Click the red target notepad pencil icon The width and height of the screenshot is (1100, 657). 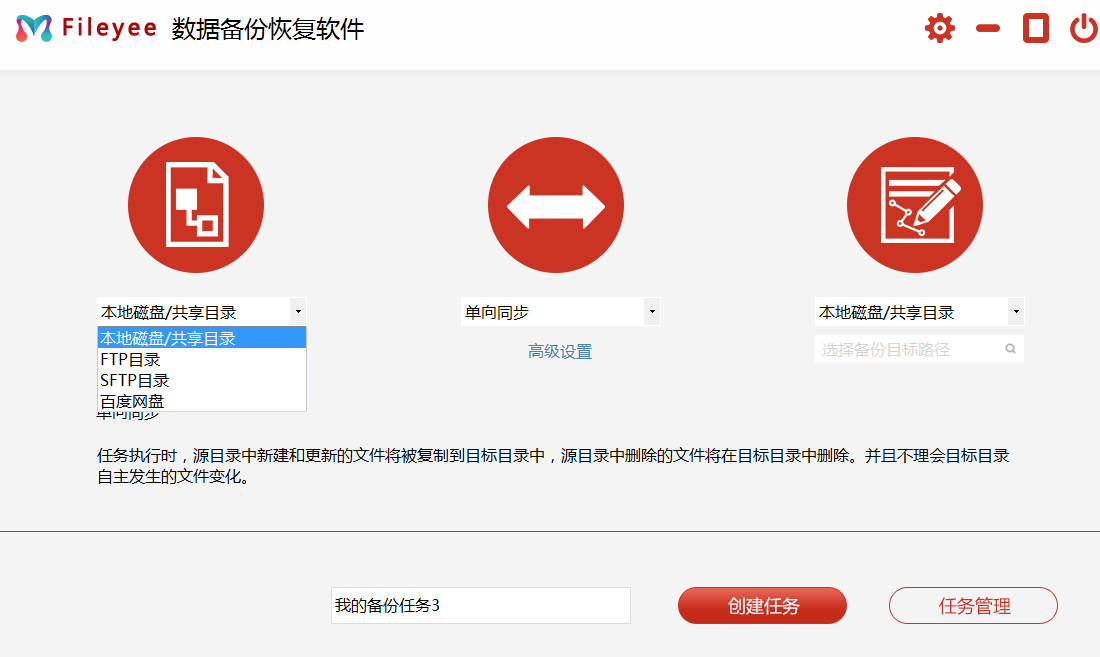click(914, 205)
